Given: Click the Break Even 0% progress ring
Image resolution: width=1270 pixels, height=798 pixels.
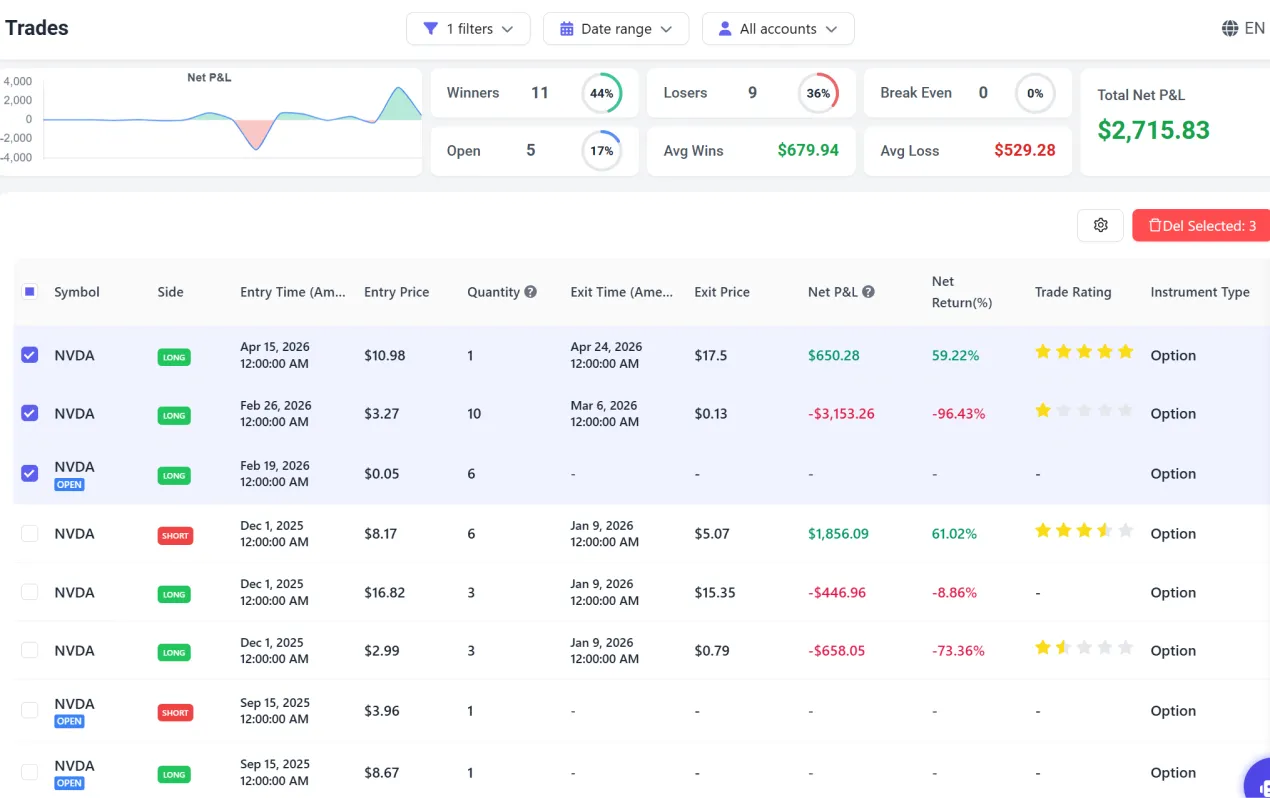Looking at the screenshot, I should tap(1035, 93).
